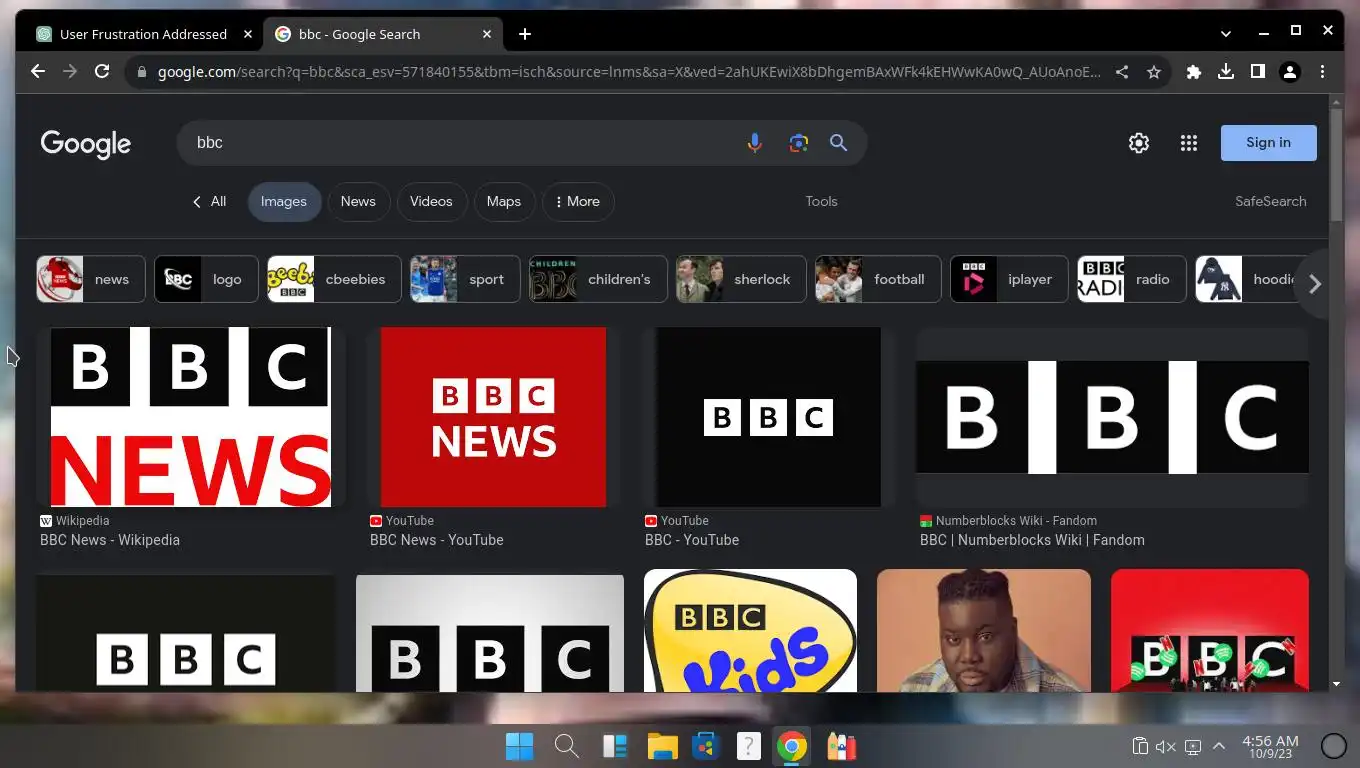The width and height of the screenshot is (1360, 768).
Task: Select the Images tab
Action: click(x=284, y=202)
